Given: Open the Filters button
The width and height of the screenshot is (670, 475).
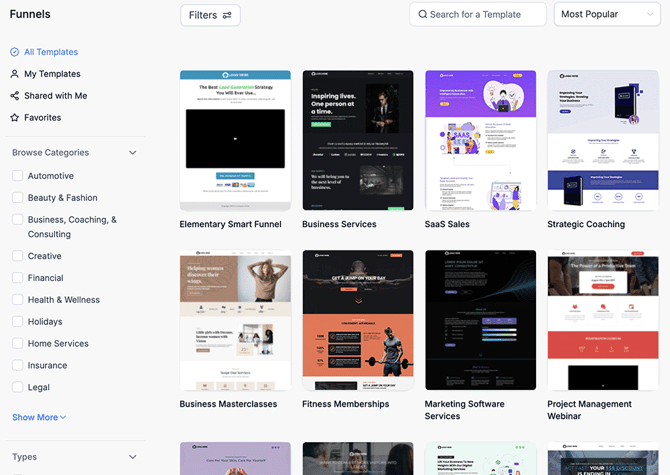Looking at the screenshot, I should (210, 15).
